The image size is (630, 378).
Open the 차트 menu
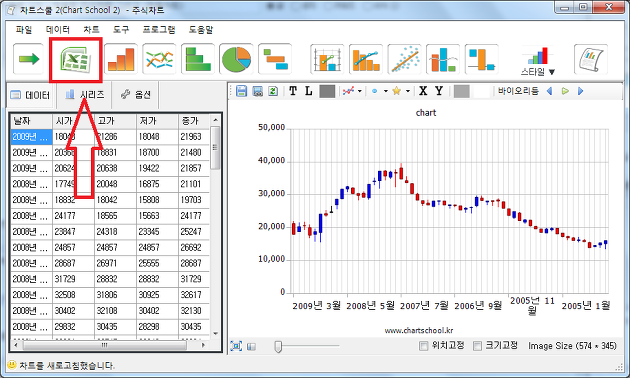[x=91, y=30]
